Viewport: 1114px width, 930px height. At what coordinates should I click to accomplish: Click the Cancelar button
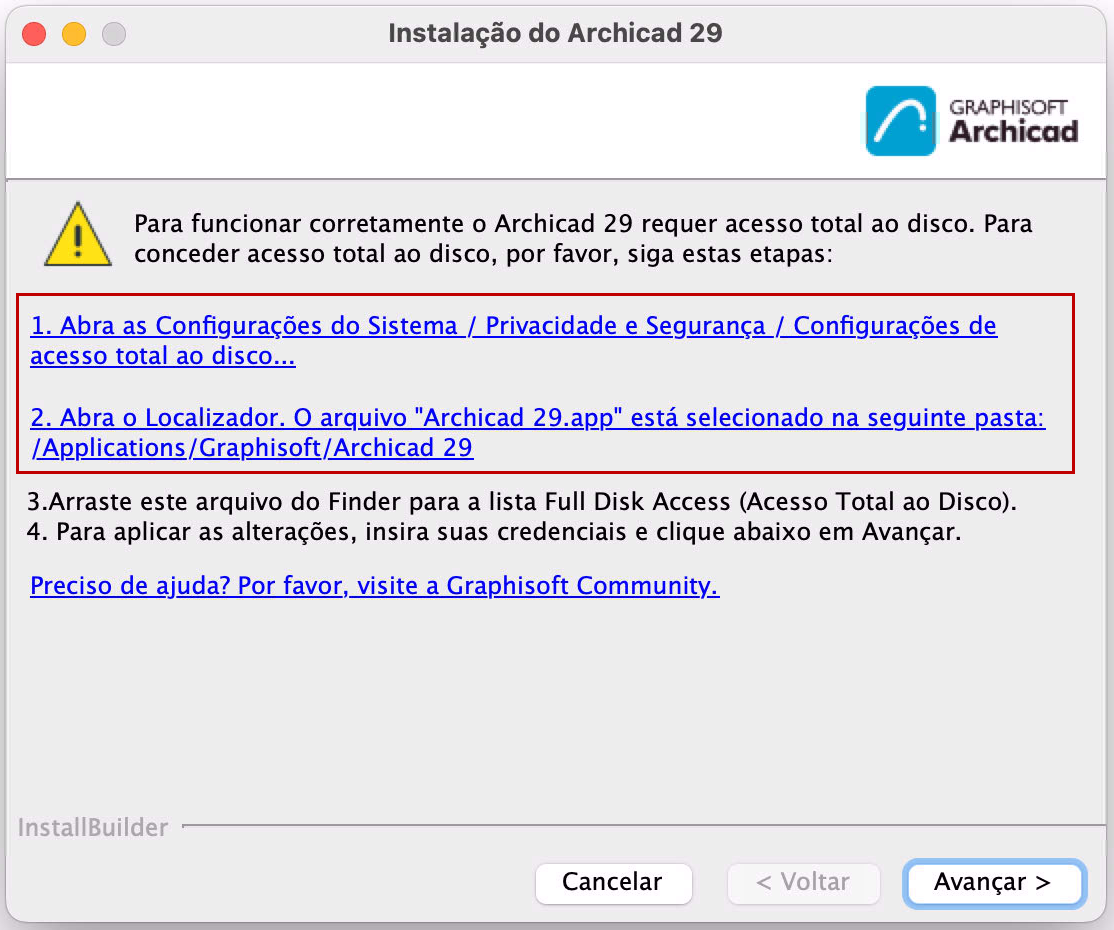point(613,883)
